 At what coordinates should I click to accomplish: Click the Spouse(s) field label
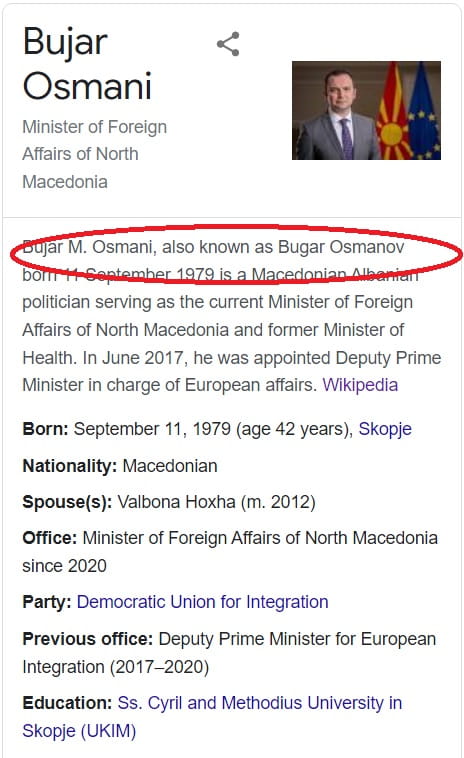[x=67, y=502]
